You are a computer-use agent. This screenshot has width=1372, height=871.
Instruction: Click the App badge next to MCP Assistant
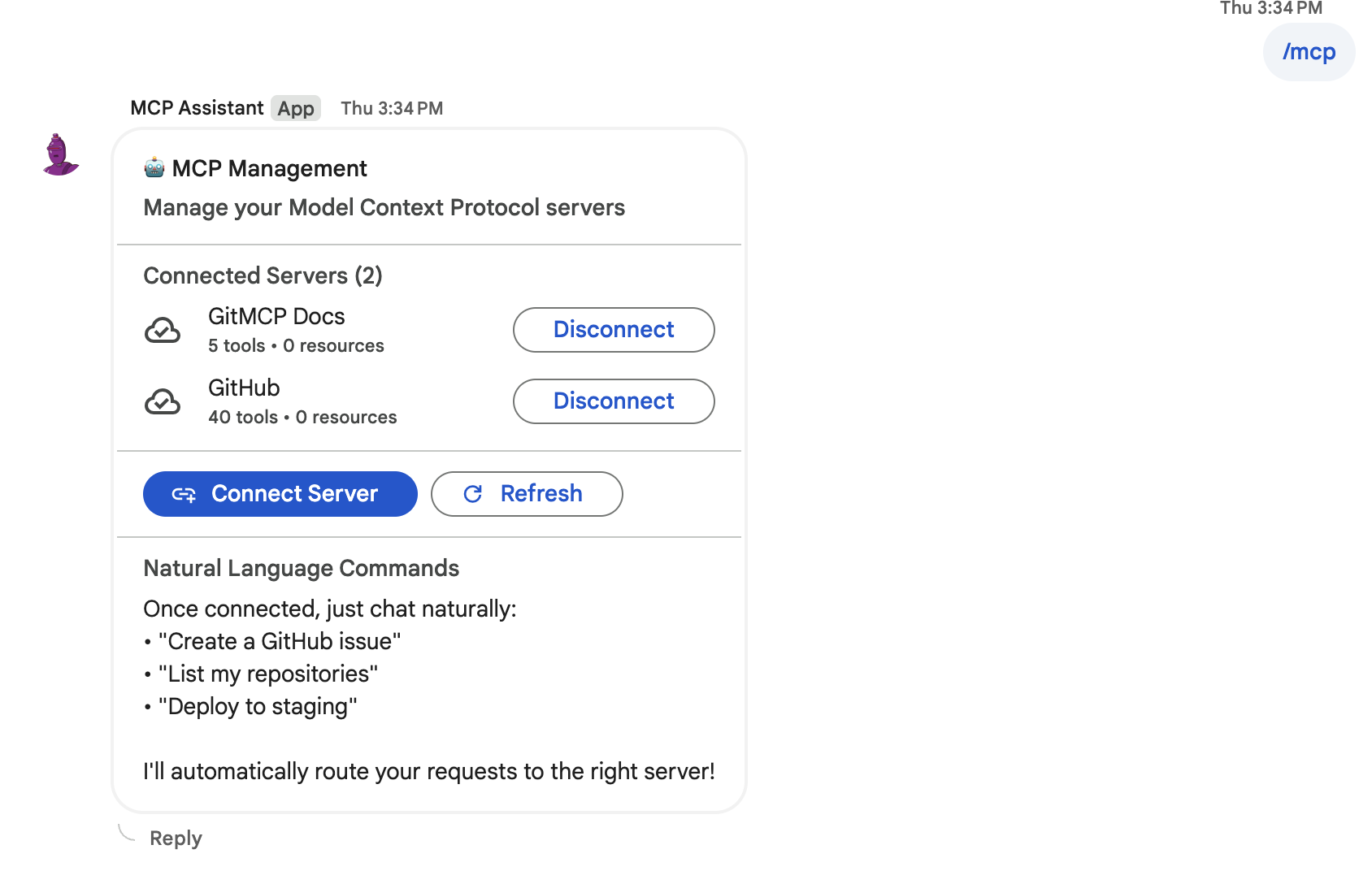296,108
